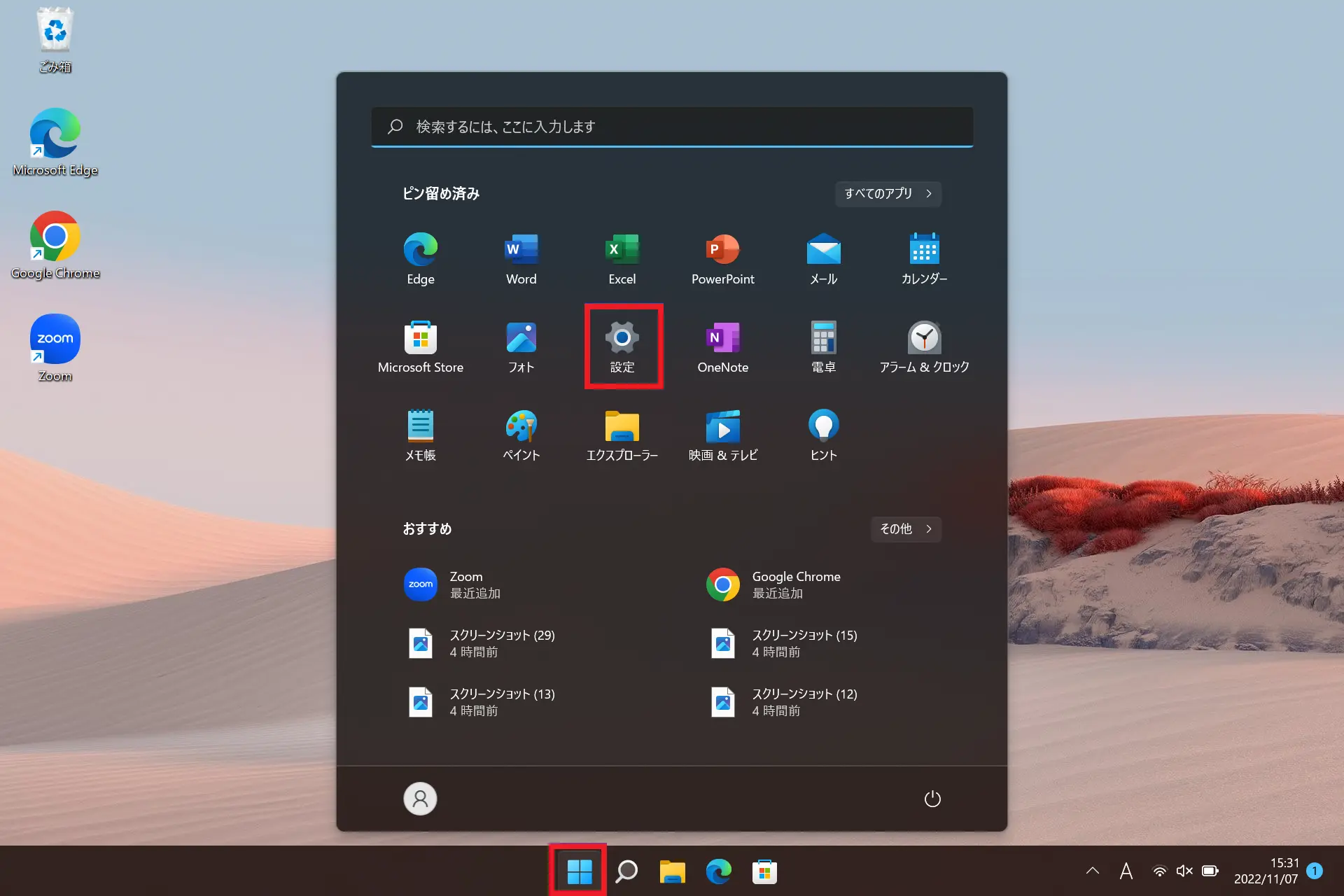Image resolution: width=1344 pixels, height=896 pixels.
Task: Open the Notepad (メモ帳) app
Action: click(420, 434)
